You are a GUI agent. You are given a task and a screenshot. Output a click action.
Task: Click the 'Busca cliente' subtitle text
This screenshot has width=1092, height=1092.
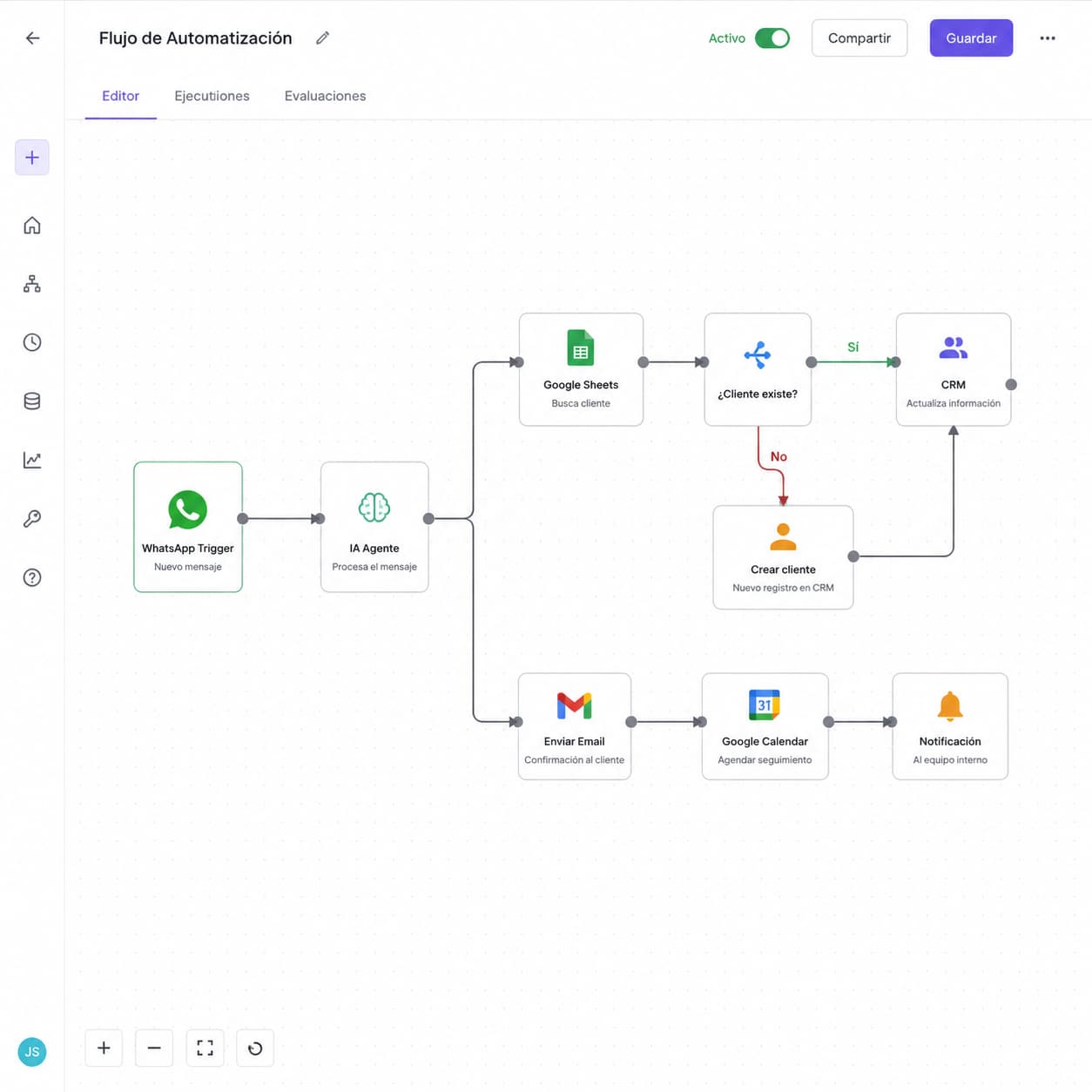581,403
